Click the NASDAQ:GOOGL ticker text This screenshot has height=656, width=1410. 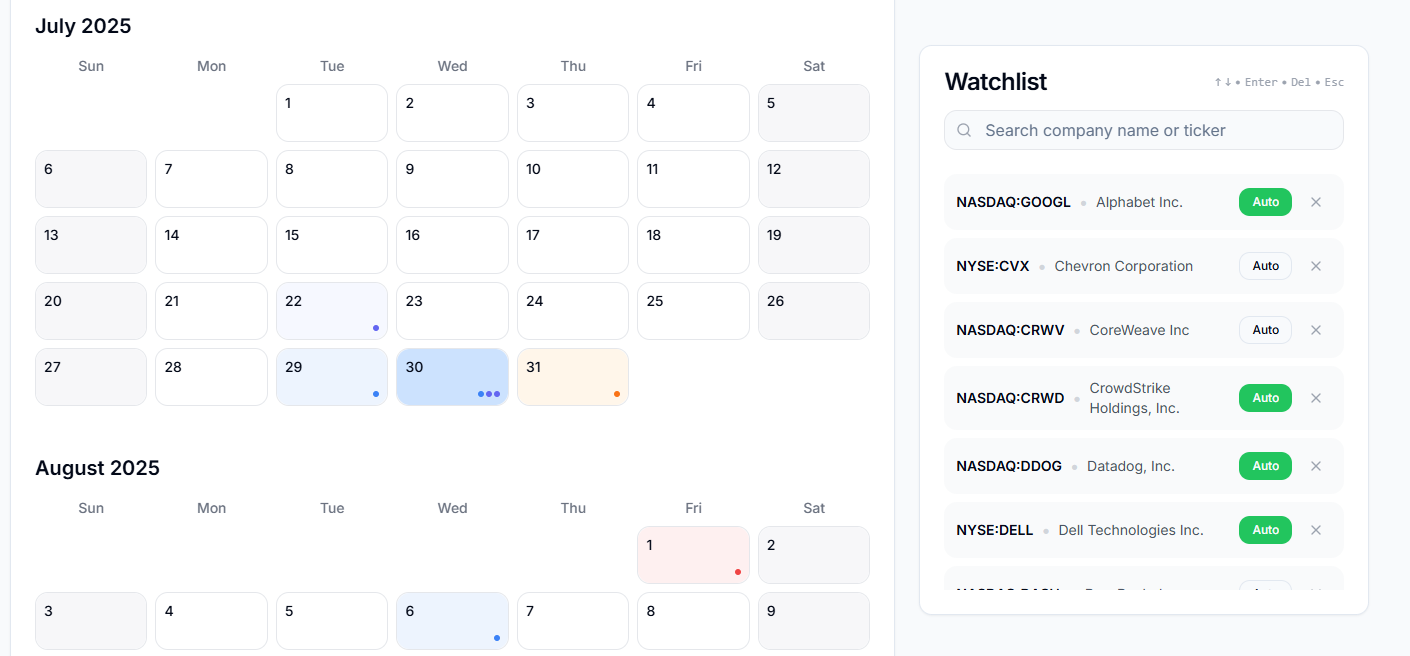[x=1013, y=202]
